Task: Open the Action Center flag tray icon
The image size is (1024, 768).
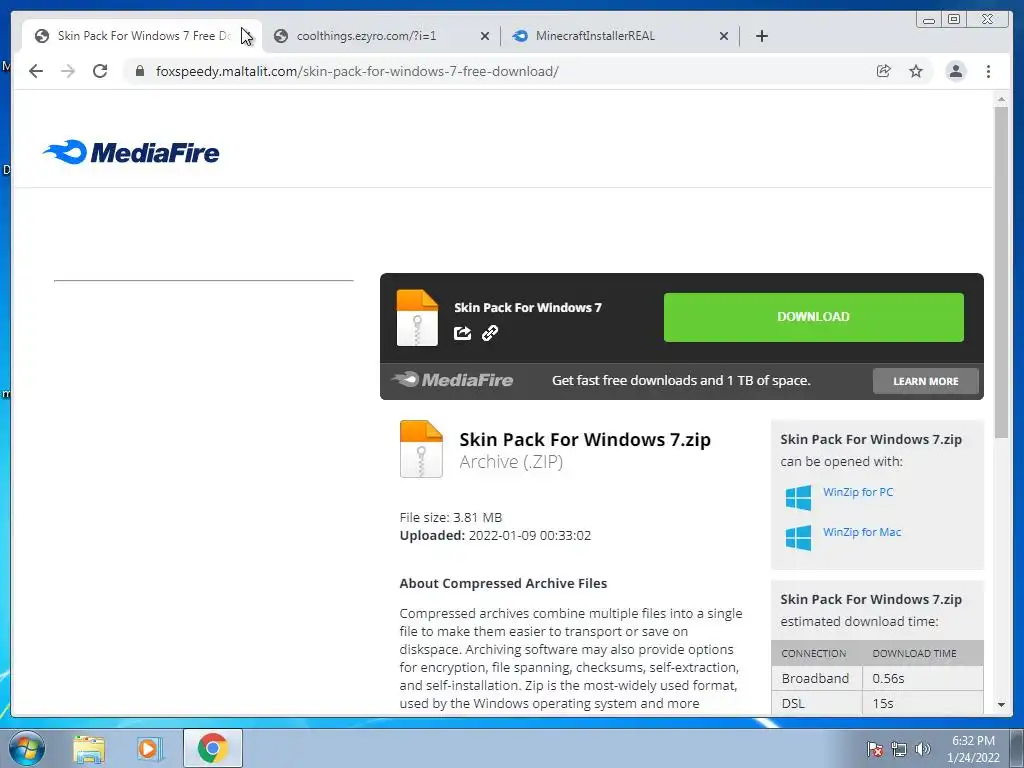Action: 874,749
